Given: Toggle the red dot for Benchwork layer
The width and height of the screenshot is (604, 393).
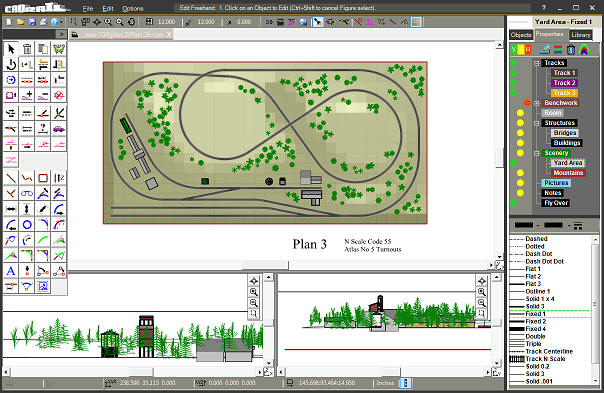Looking at the screenshot, I should (x=527, y=103).
